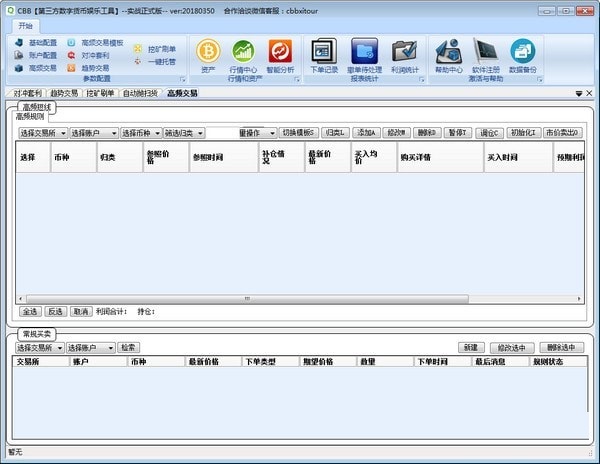Open 行情中心 market center icon
Screen dimensions: 600x464
[x=243, y=52]
